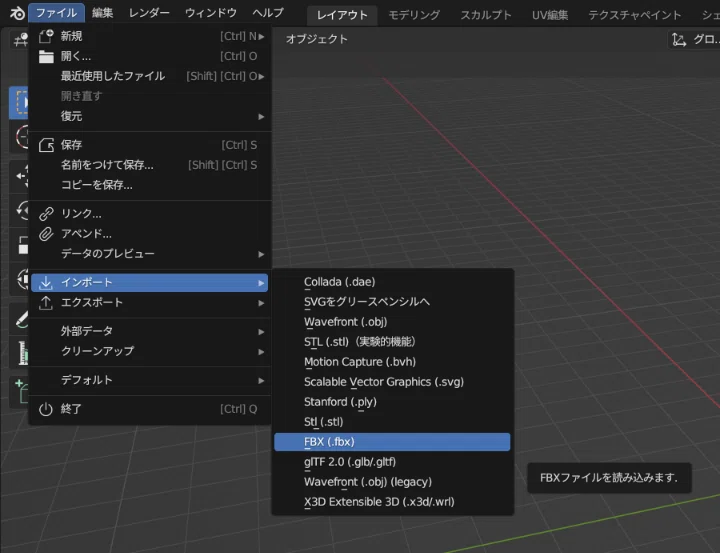Click the Link chain icon

pos(46,214)
